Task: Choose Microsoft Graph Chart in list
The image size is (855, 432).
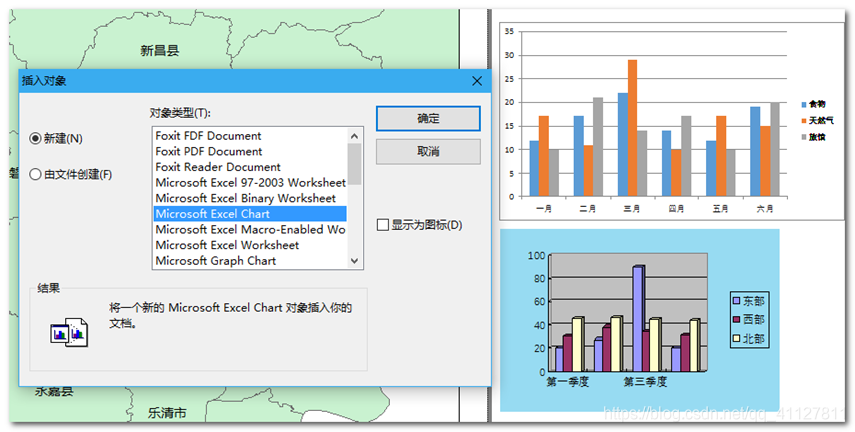Action: point(250,261)
